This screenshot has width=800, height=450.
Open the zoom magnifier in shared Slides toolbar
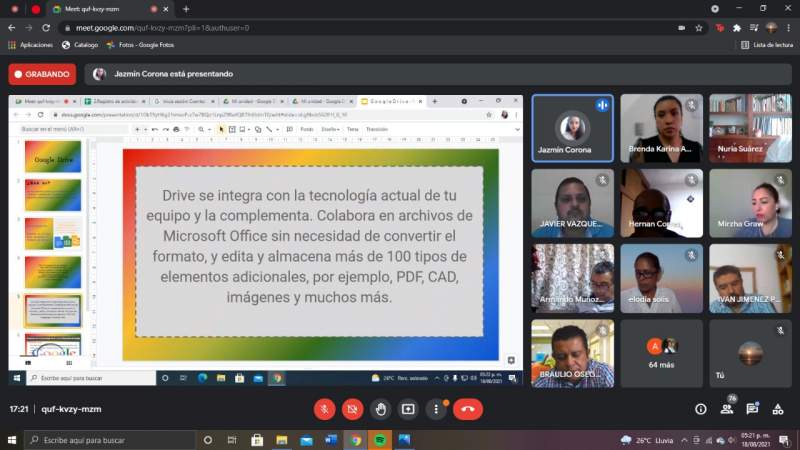[x=201, y=129]
